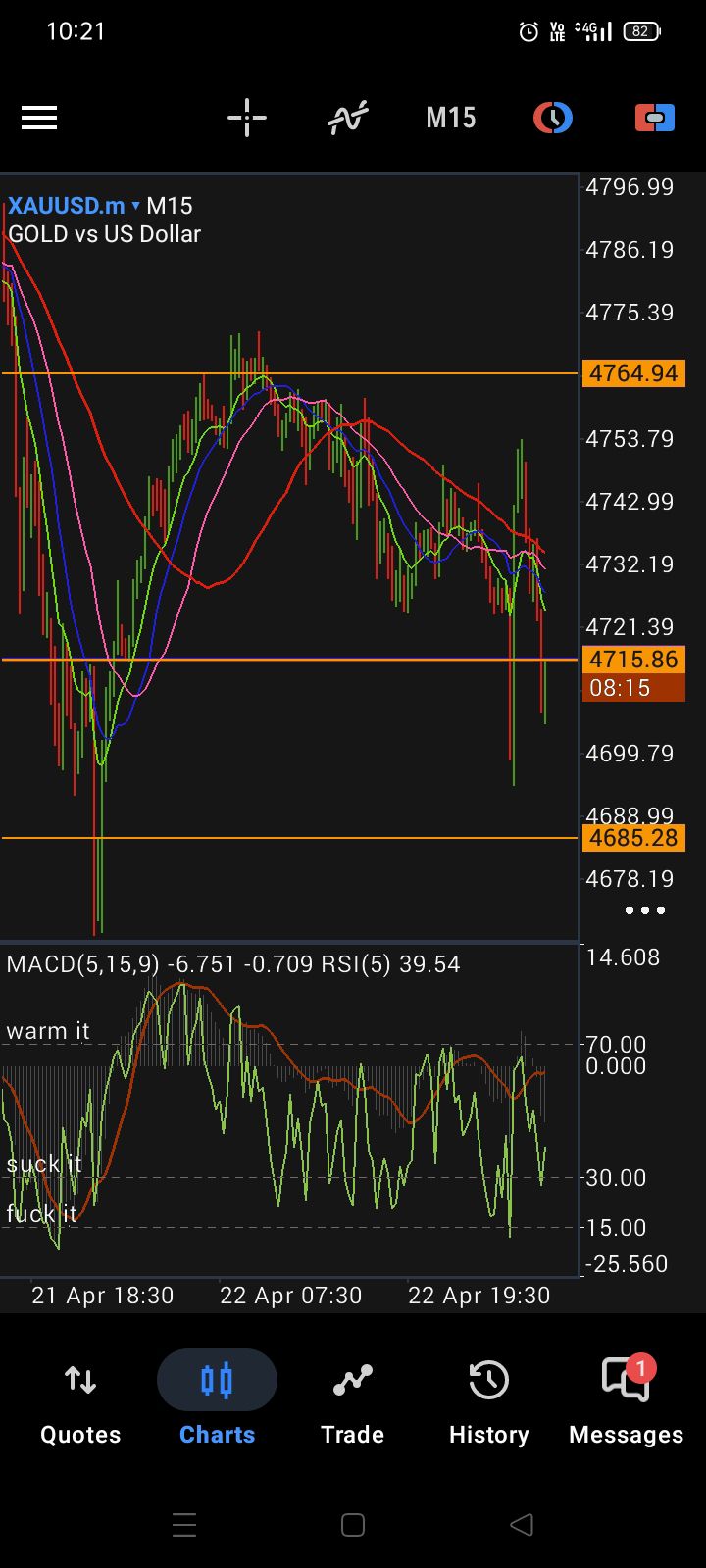Open the hamburger main menu
Screen dimensions: 706x1568
(39, 119)
